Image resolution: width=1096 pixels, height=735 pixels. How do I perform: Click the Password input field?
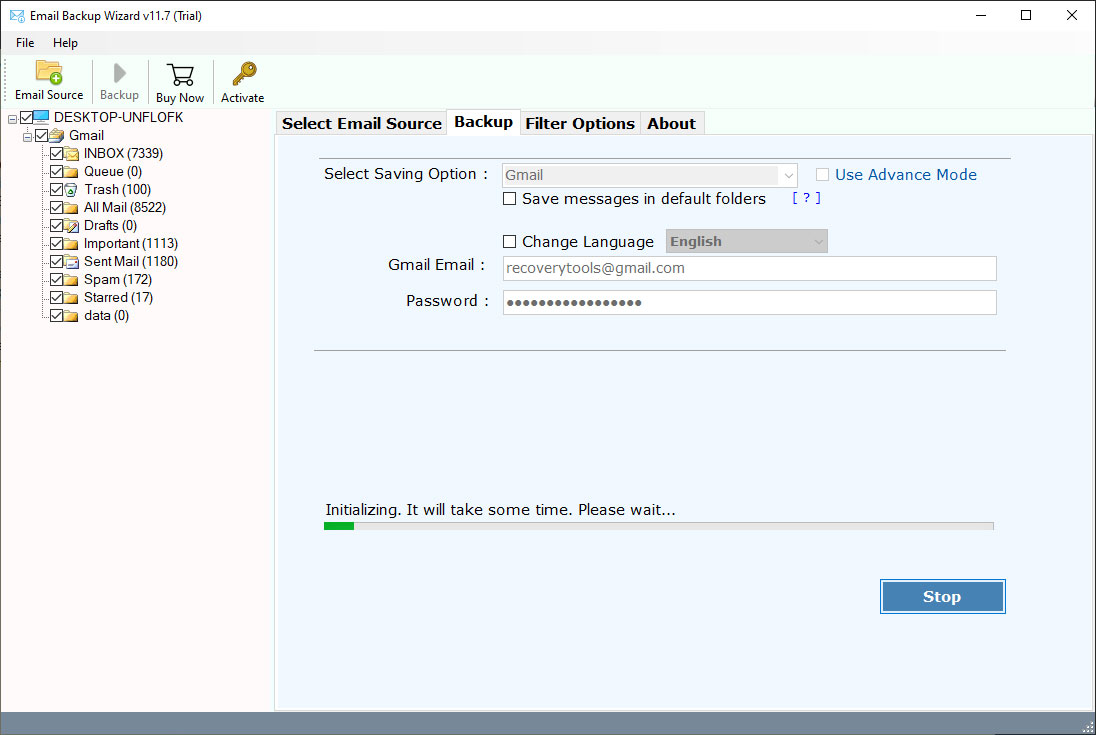(x=749, y=303)
